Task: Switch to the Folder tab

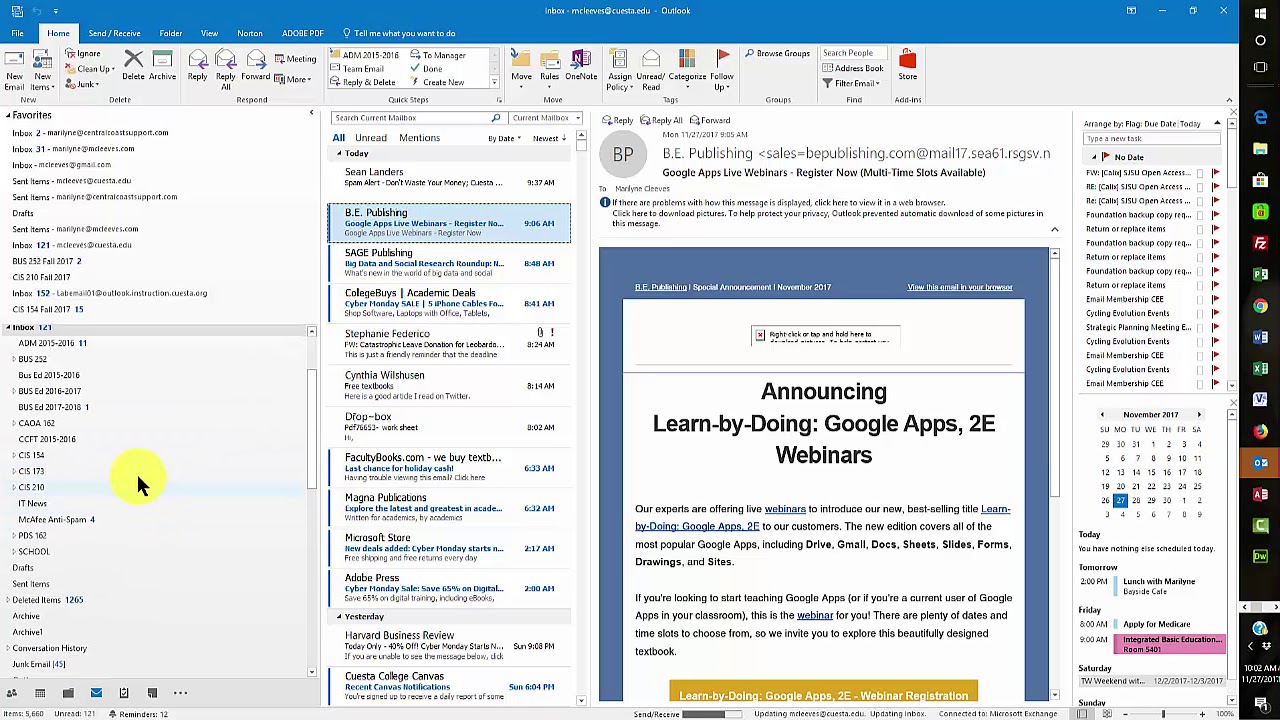Action: click(x=170, y=33)
